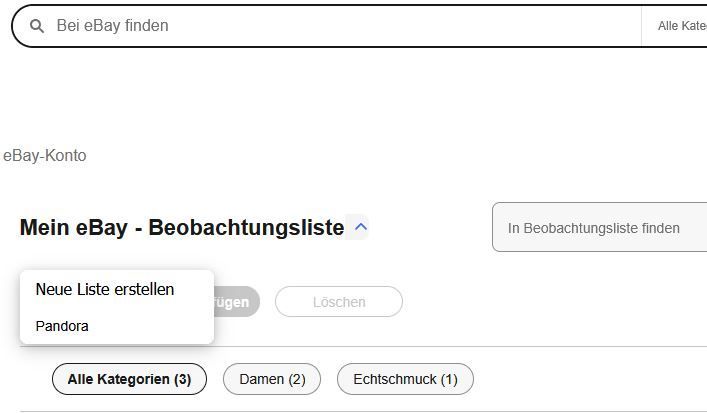
Task: Click the partially hidden hinzufügen button
Action: pos(235,302)
